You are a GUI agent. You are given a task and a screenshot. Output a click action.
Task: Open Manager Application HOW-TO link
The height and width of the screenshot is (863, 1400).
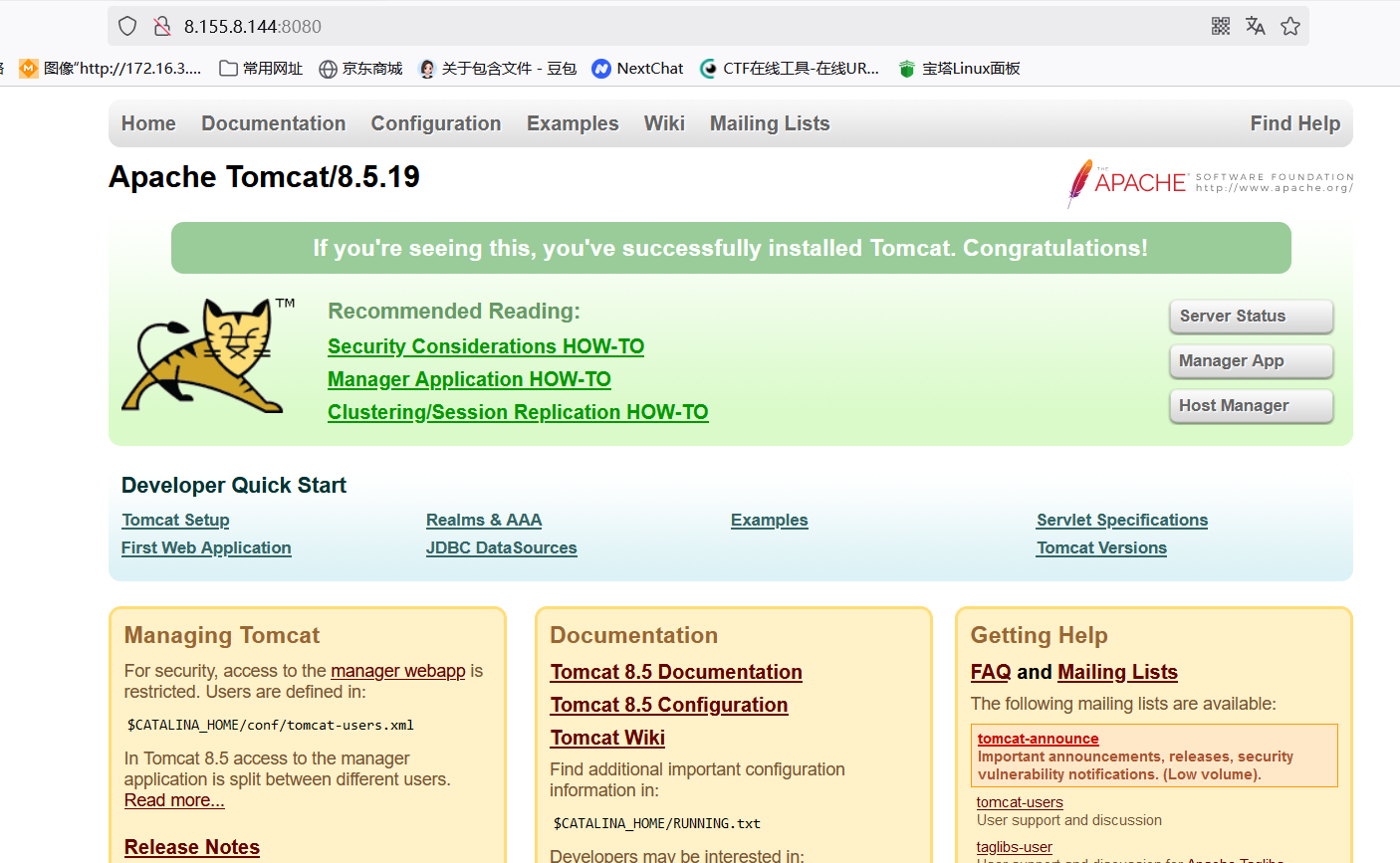point(469,379)
